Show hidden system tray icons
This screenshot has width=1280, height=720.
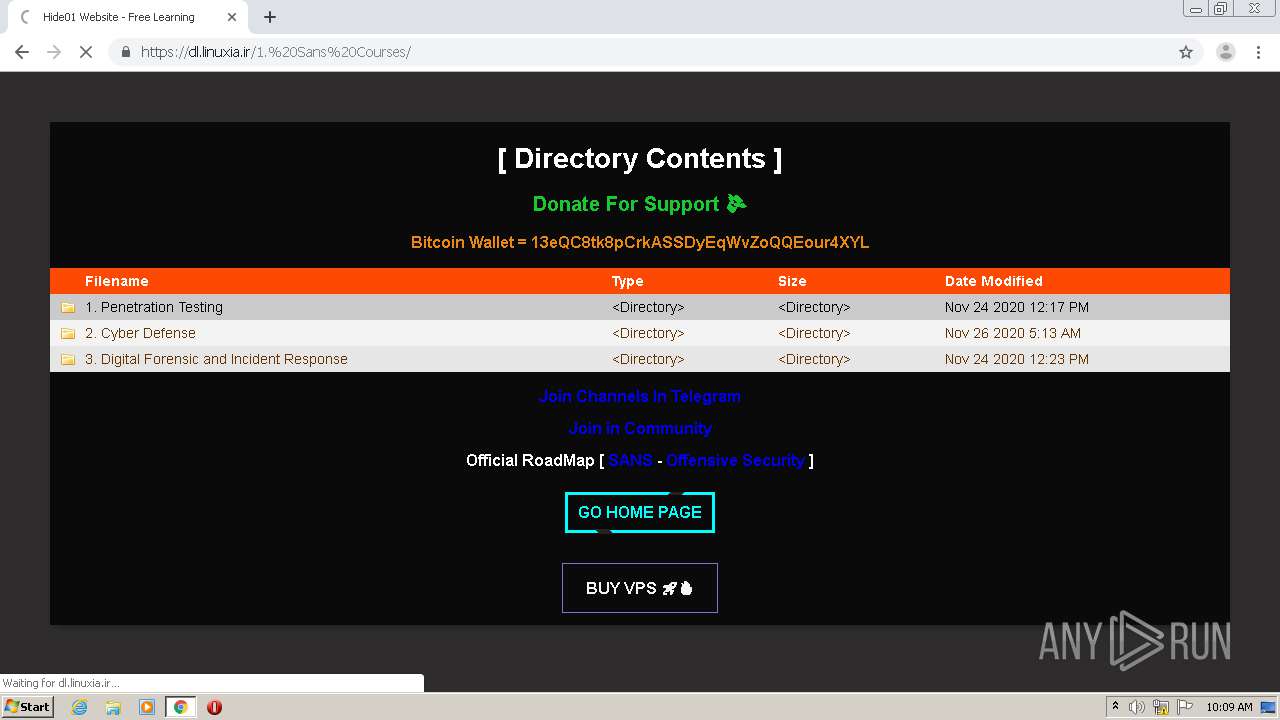pos(1116,707)
